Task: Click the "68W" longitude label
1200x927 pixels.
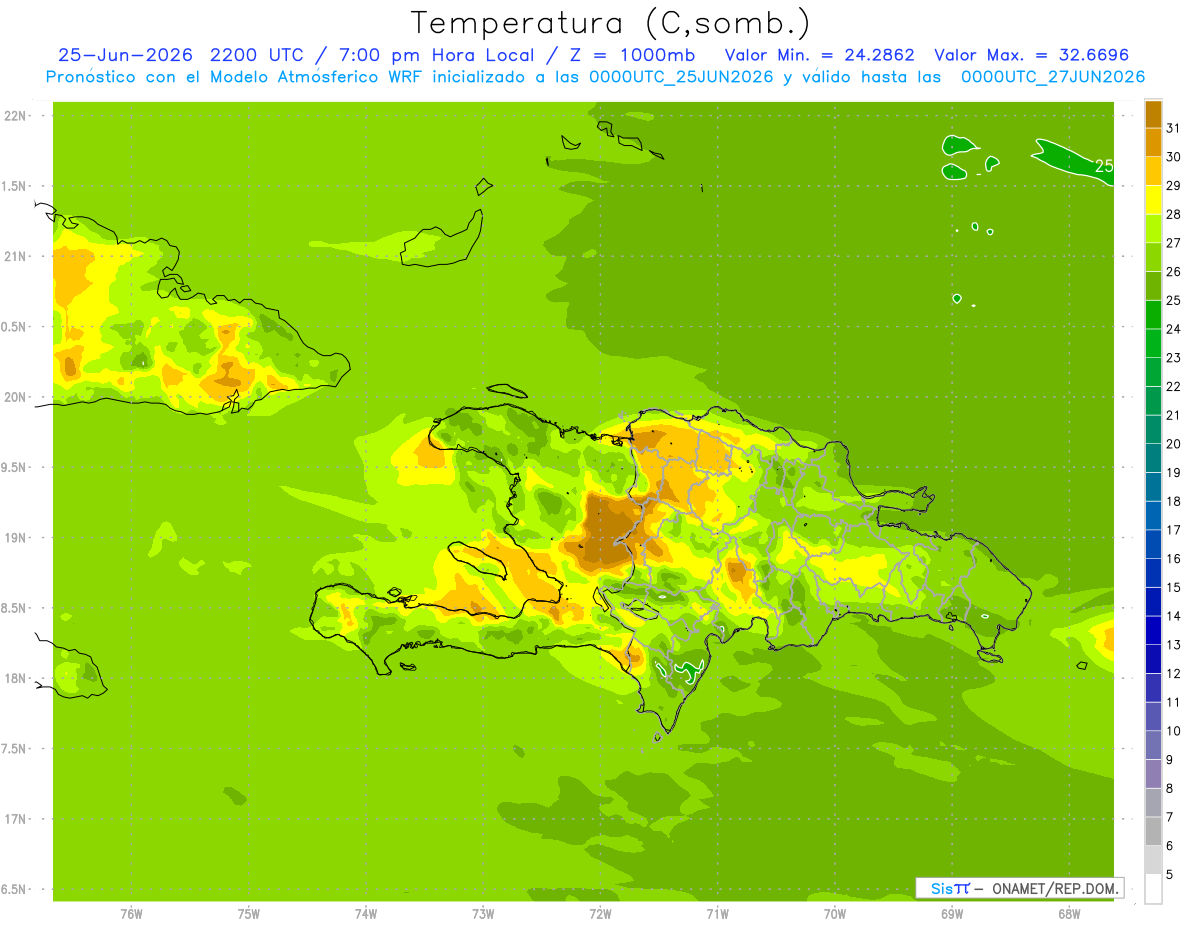Action: click(1069, 914)
